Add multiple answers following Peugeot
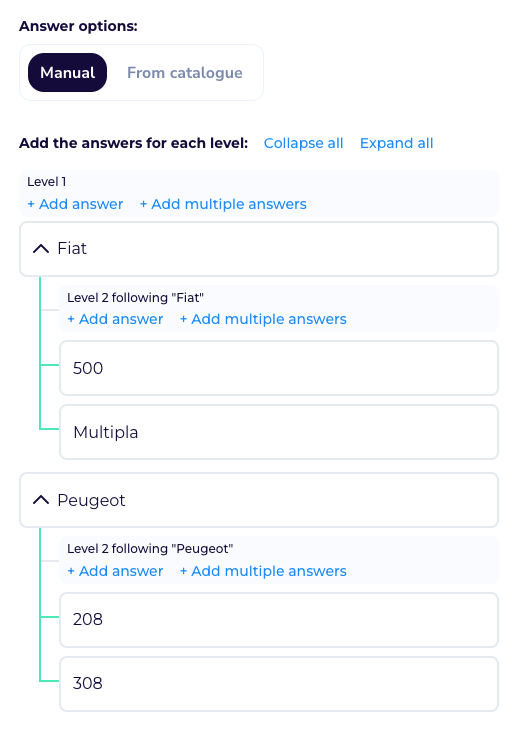The width and height of the screenshot is (521, 734). click(263, 571)
